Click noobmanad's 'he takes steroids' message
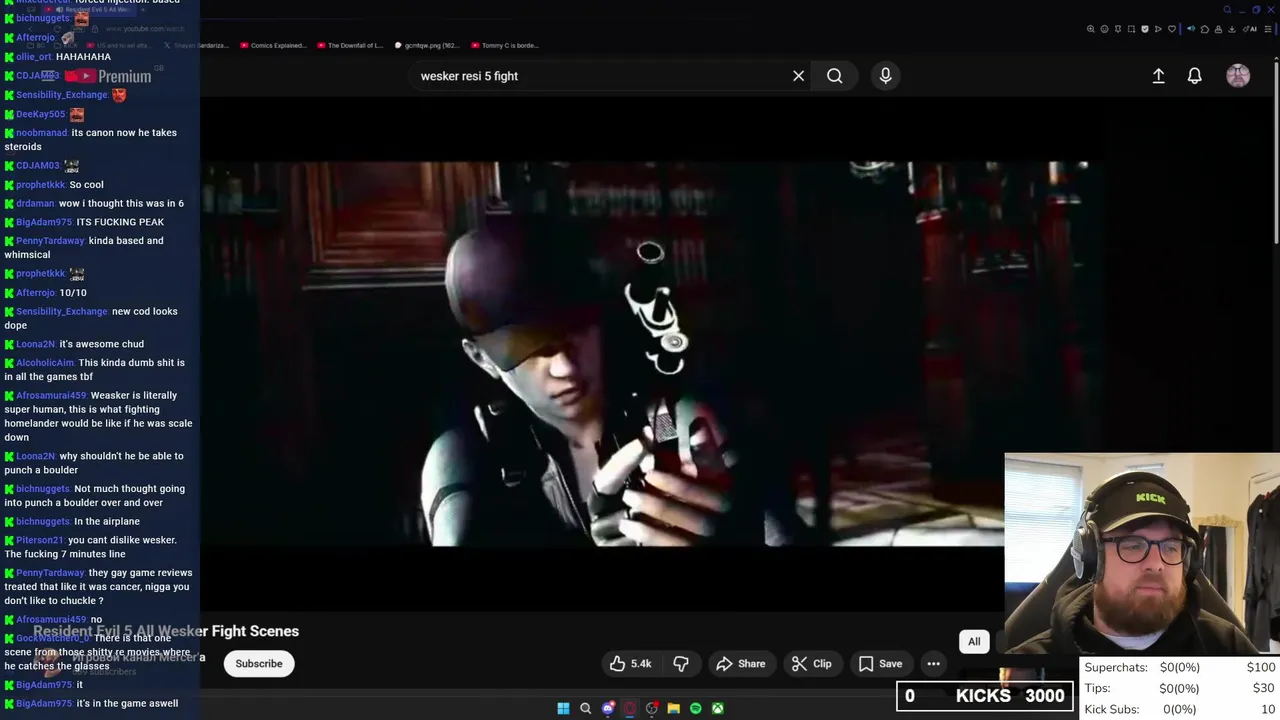The image size is (1280, 720). (91, 140)
